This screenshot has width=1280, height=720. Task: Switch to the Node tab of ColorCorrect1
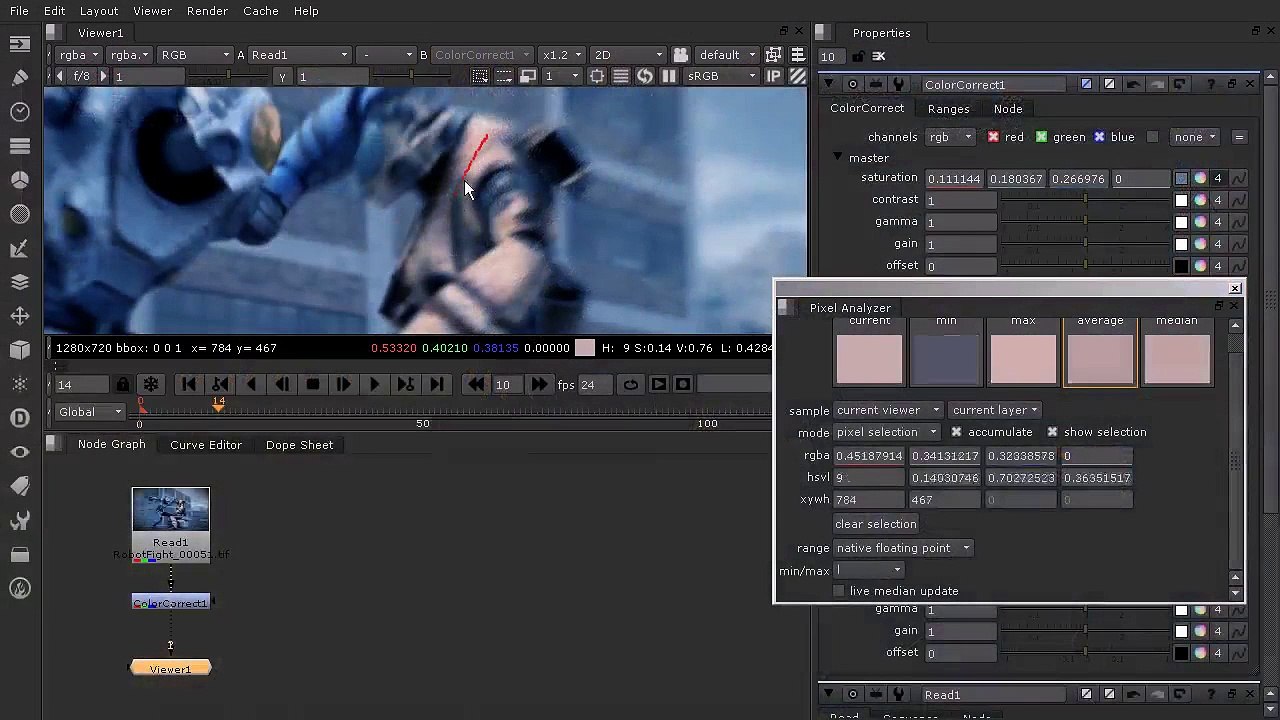pos(1008,109)
